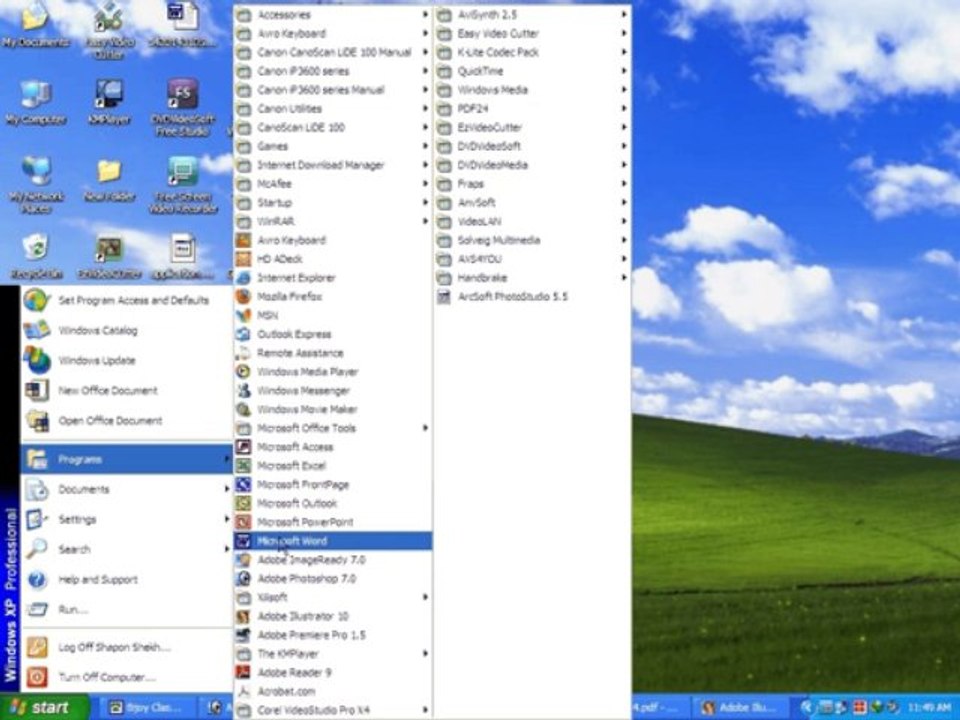Viewport: 960px width, 720px height.
Task: Open KMPlayer desktop shortcut
Action: (109, 102)
